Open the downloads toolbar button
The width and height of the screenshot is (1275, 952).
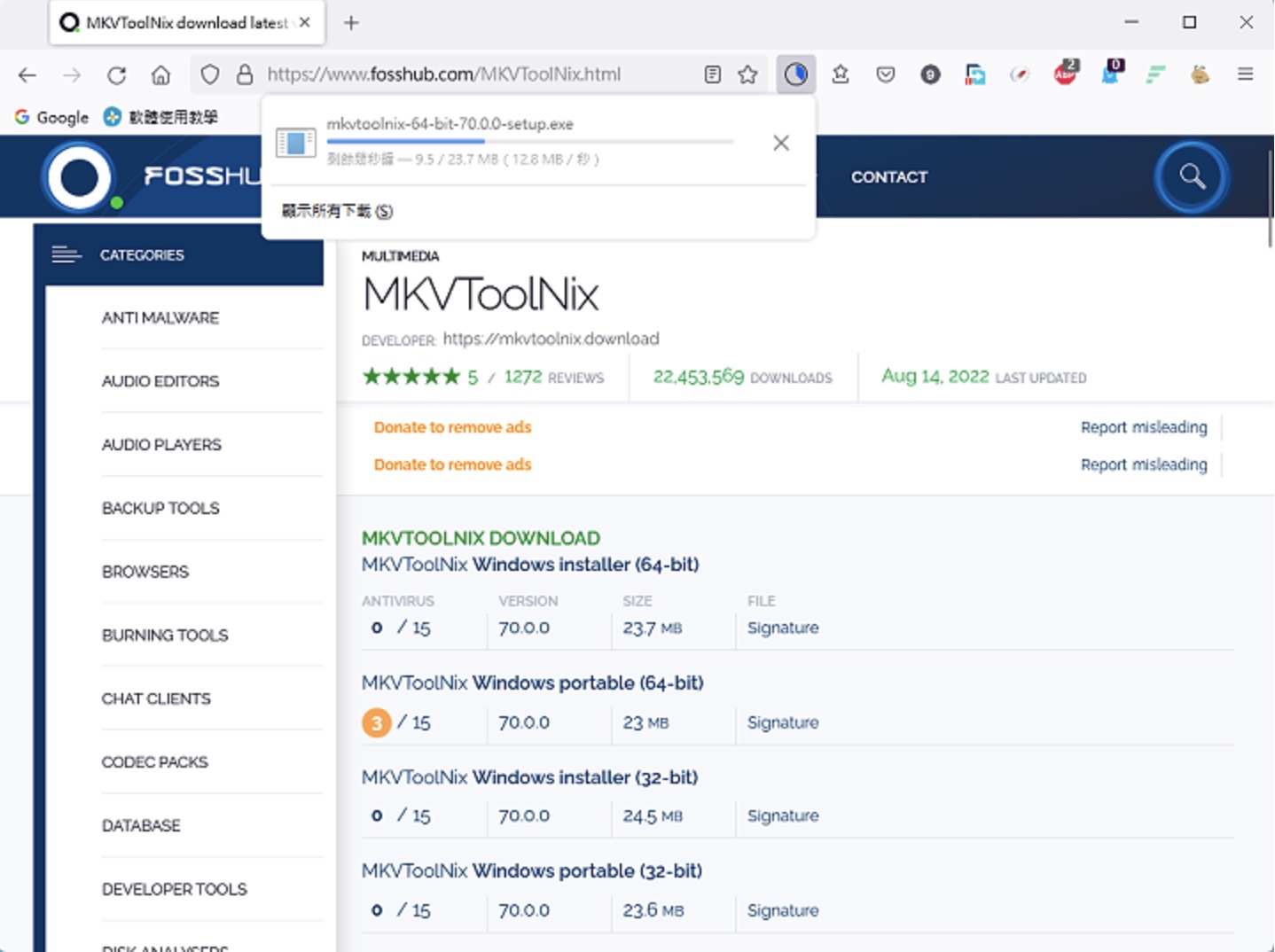click(795, 74)
